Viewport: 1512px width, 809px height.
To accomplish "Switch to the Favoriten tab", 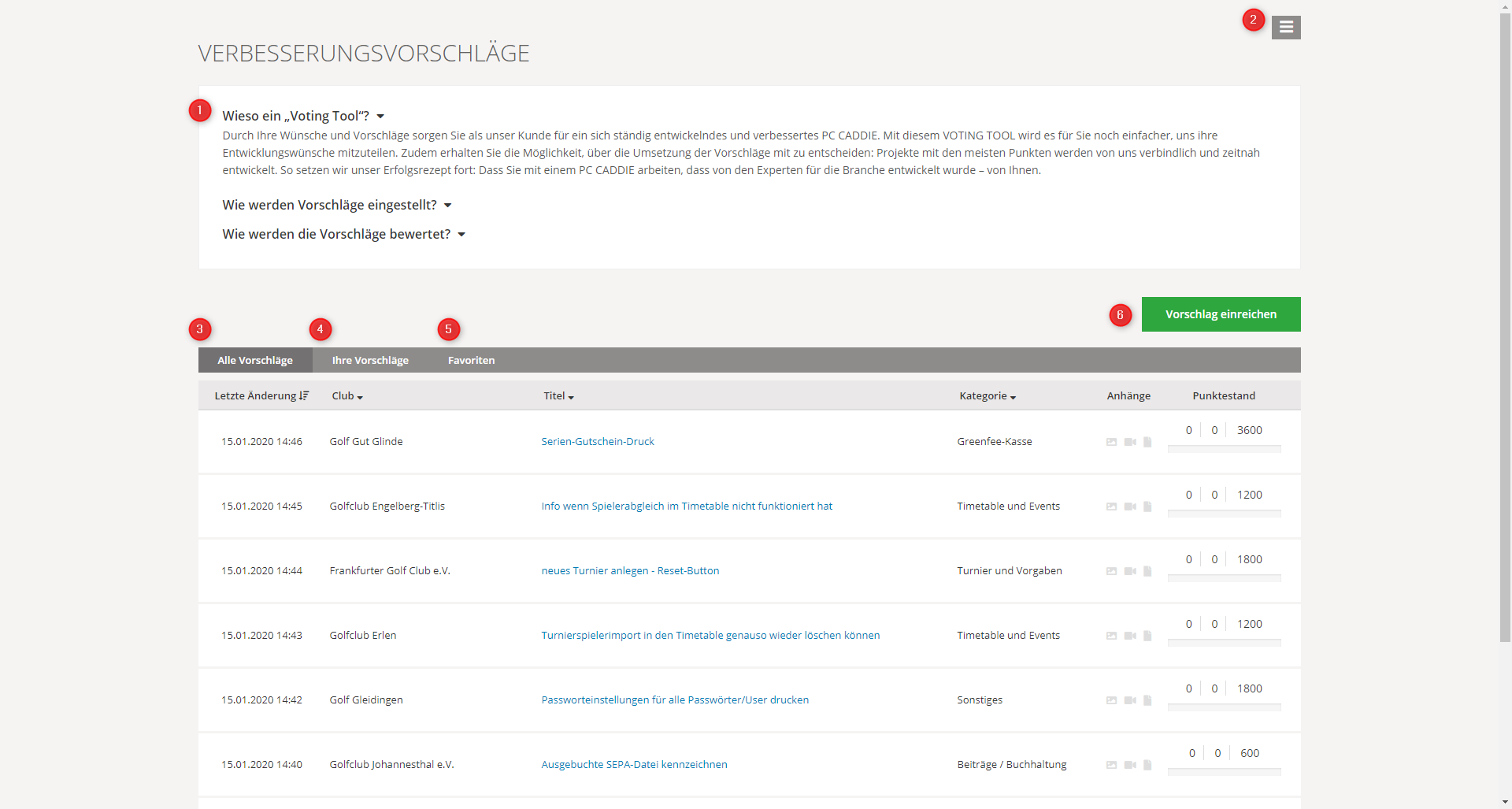I will [471, 360].
